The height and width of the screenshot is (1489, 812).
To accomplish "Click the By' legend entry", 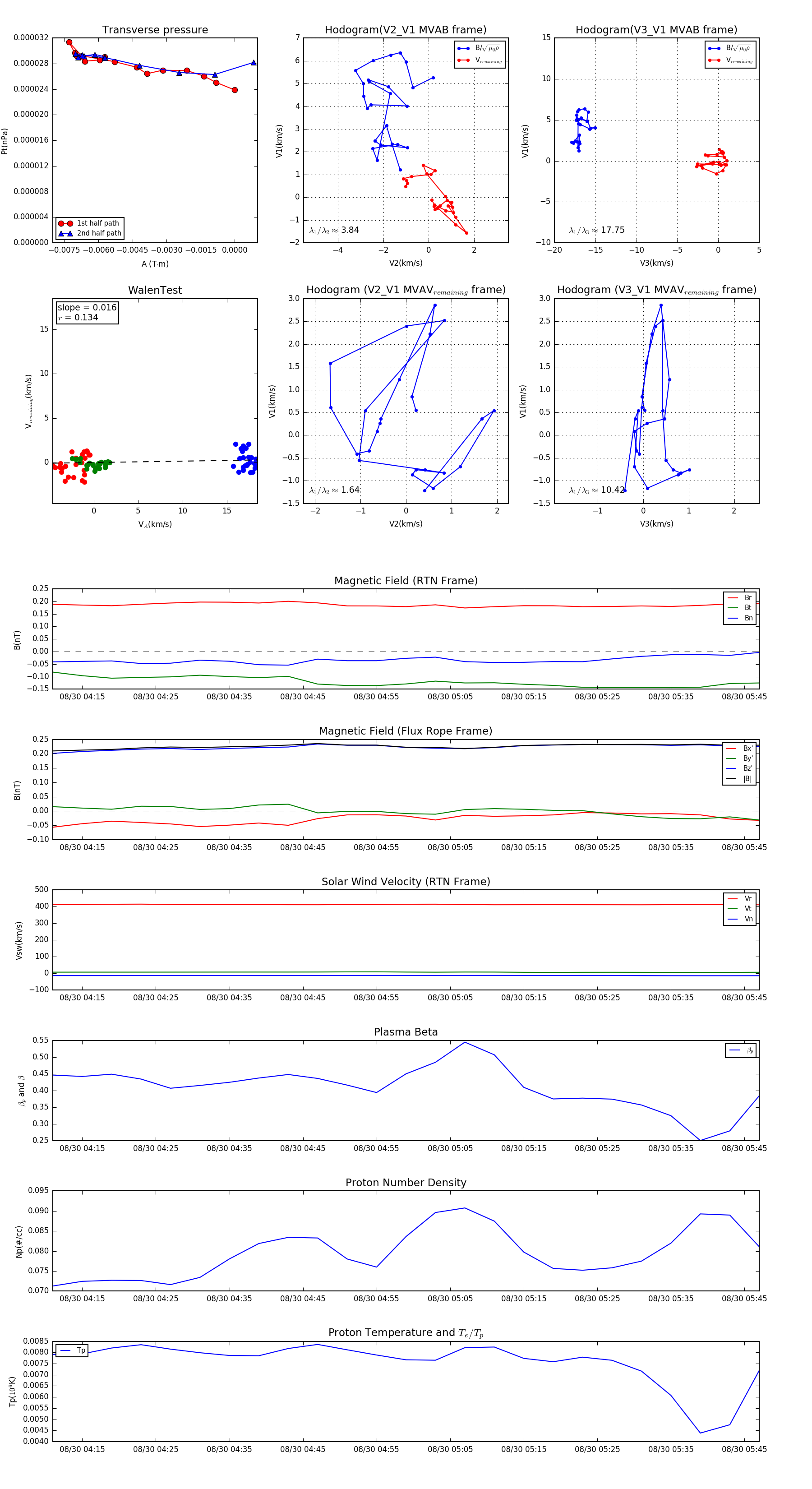I will click(x=740, y=758).
